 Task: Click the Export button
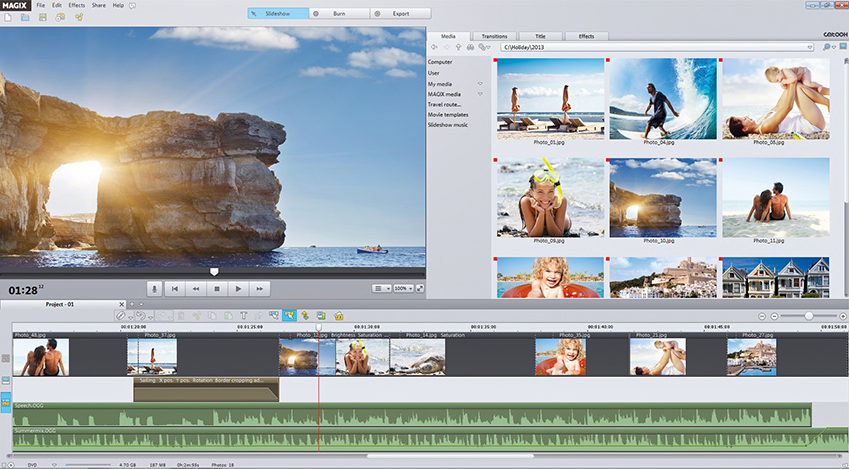point(401,14)
